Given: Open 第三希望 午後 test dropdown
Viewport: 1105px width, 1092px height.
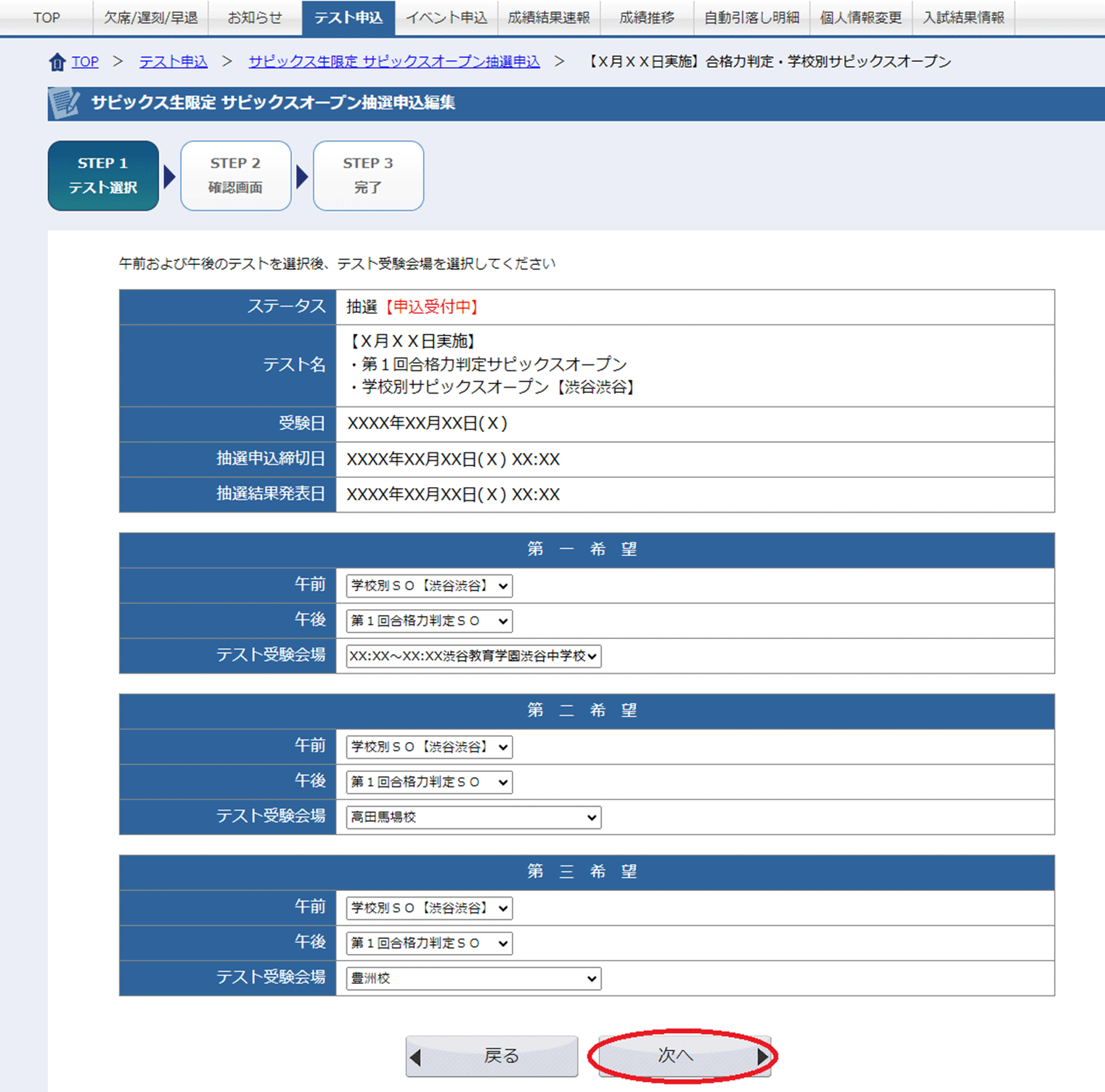Looking at the screenshot, I should tap(429, 943).
